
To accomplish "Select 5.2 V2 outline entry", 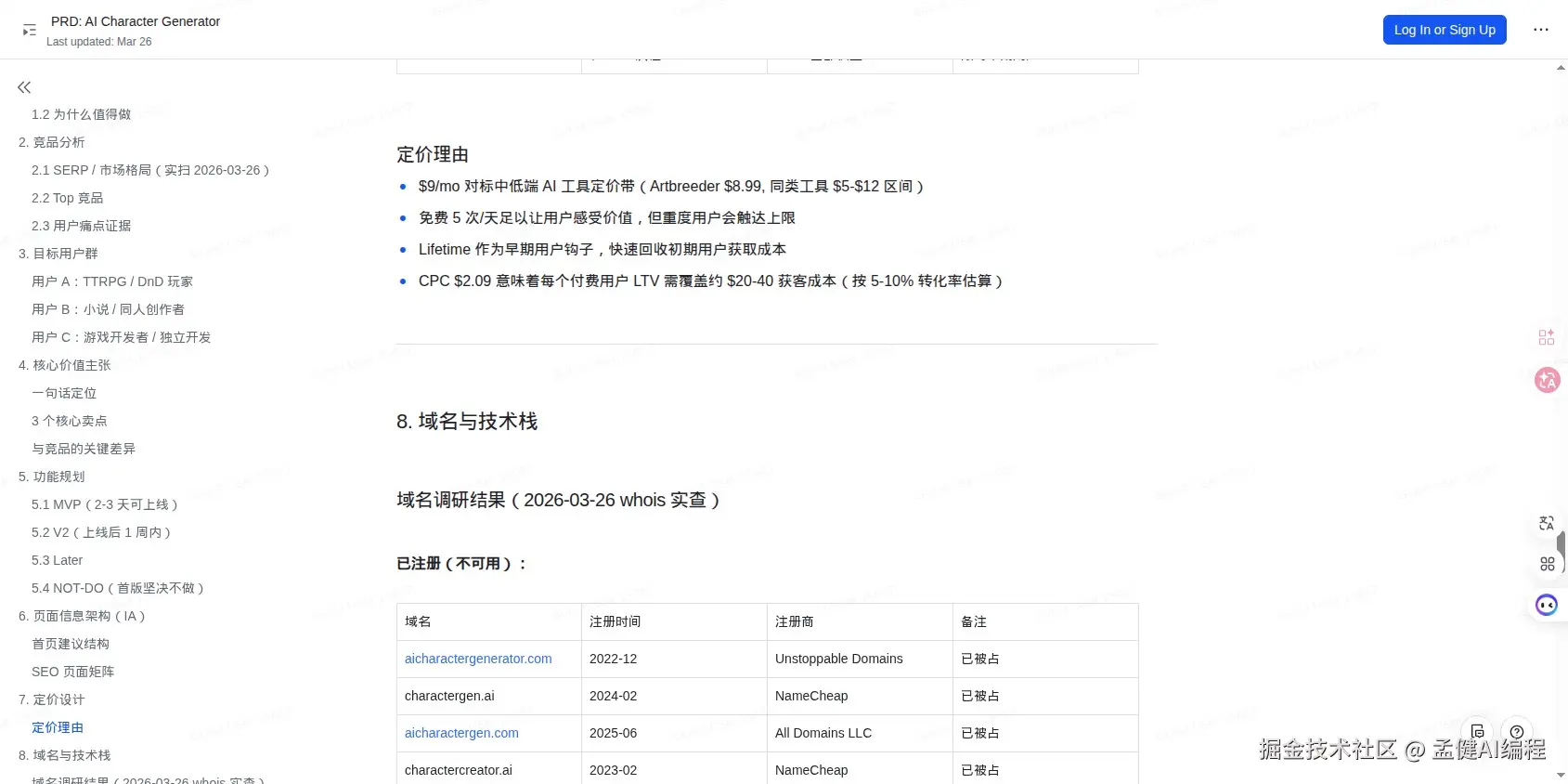I will coord(102,532).
